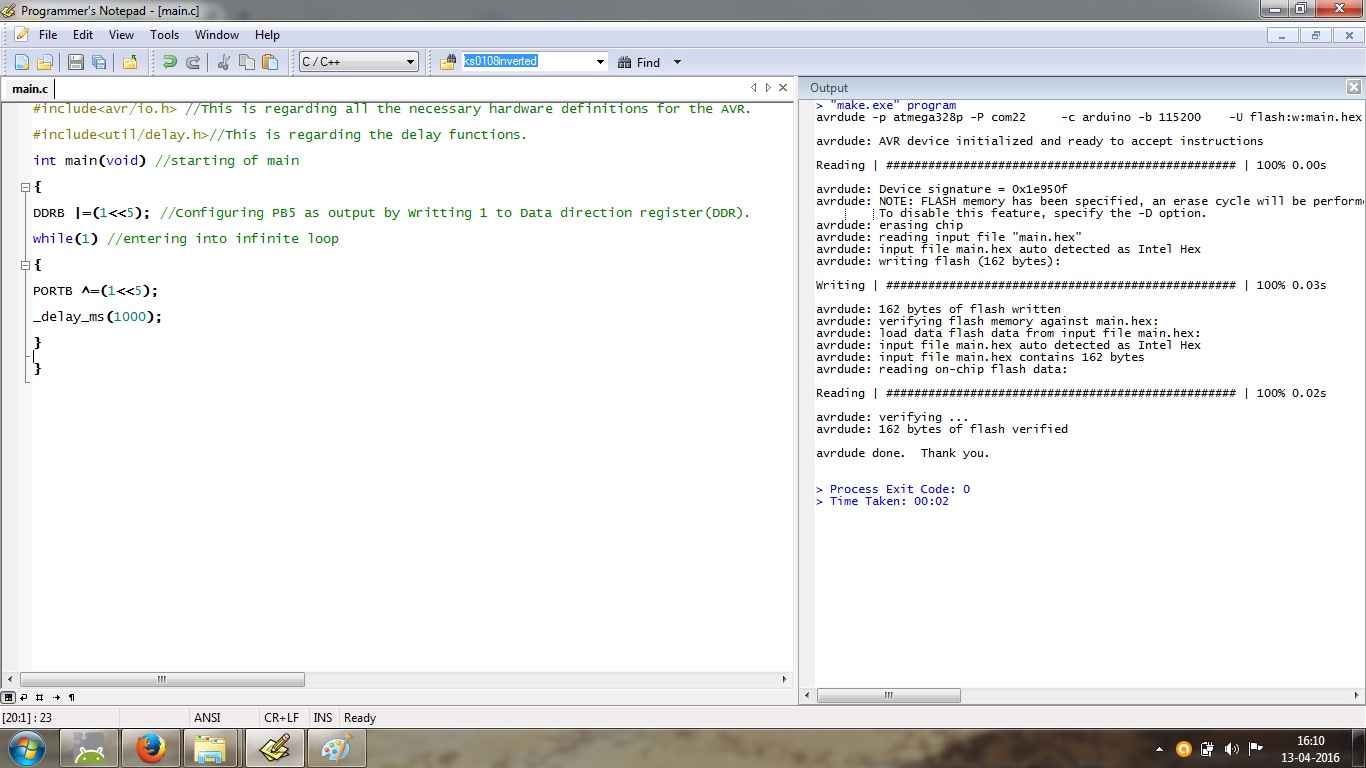Paste using the clipboard toolbar icon
The image size is (1366, 768).
(270, 62)
